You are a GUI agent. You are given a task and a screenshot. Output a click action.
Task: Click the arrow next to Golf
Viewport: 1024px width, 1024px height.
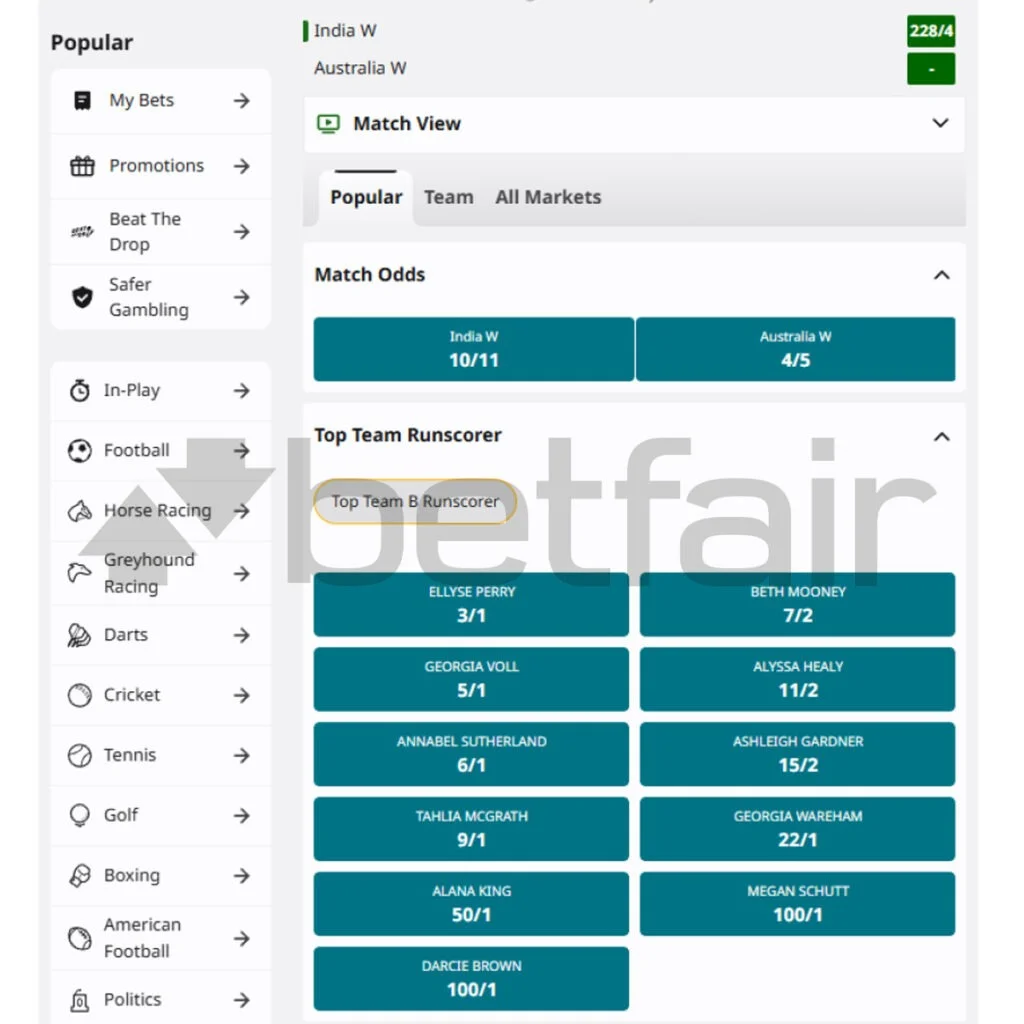click(x=241, y=816)
